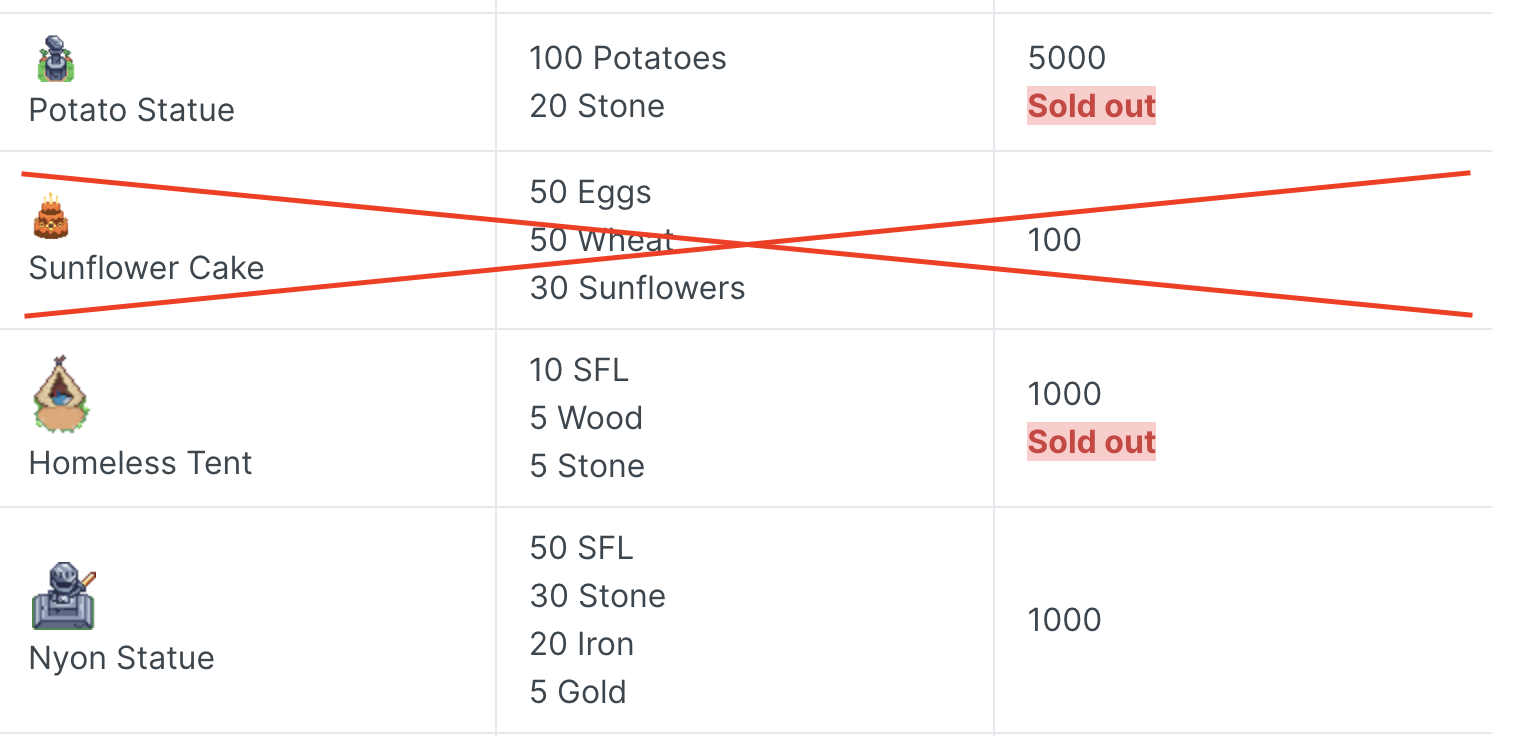Click the 5 Gold ingredient text
1534x736 pixels.
coord(578,692)
